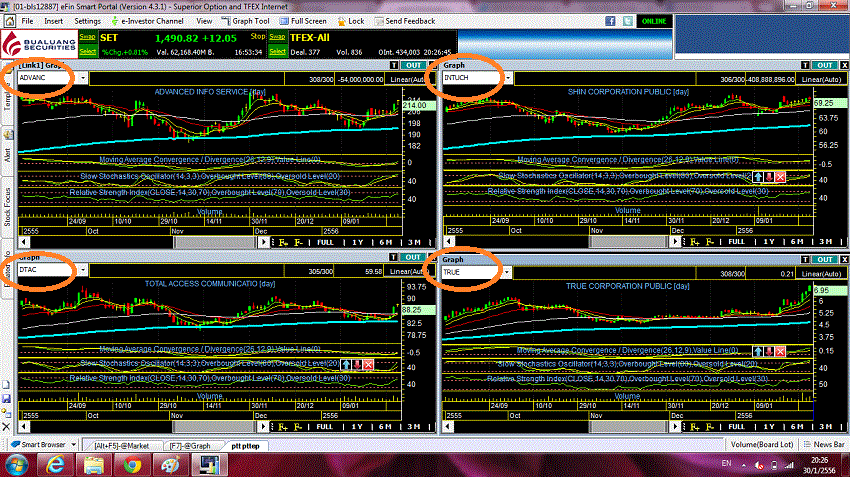
Task: Move MACD indicator down in TRUE graph
Action: [769, 351]
